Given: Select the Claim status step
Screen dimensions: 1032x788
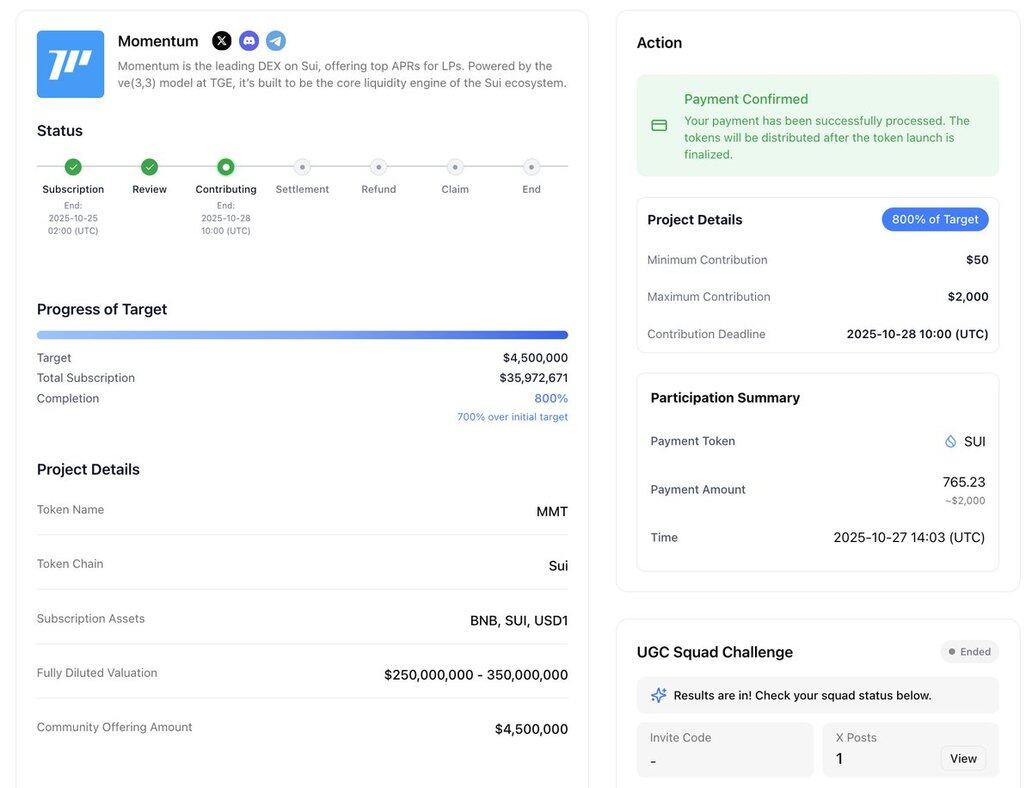Looking at the screenshot, I should 455,167.
